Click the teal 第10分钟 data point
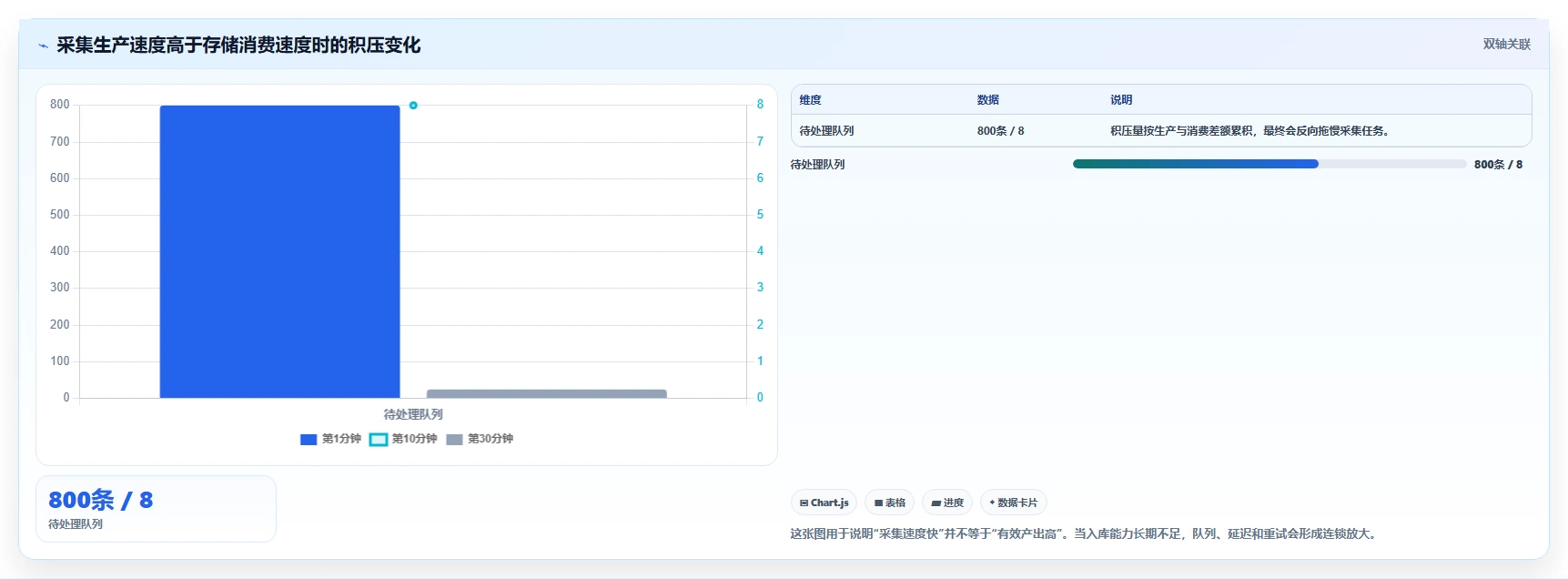Image resolution: width=1568 pixels, height=579 pixels. (413, 106)
